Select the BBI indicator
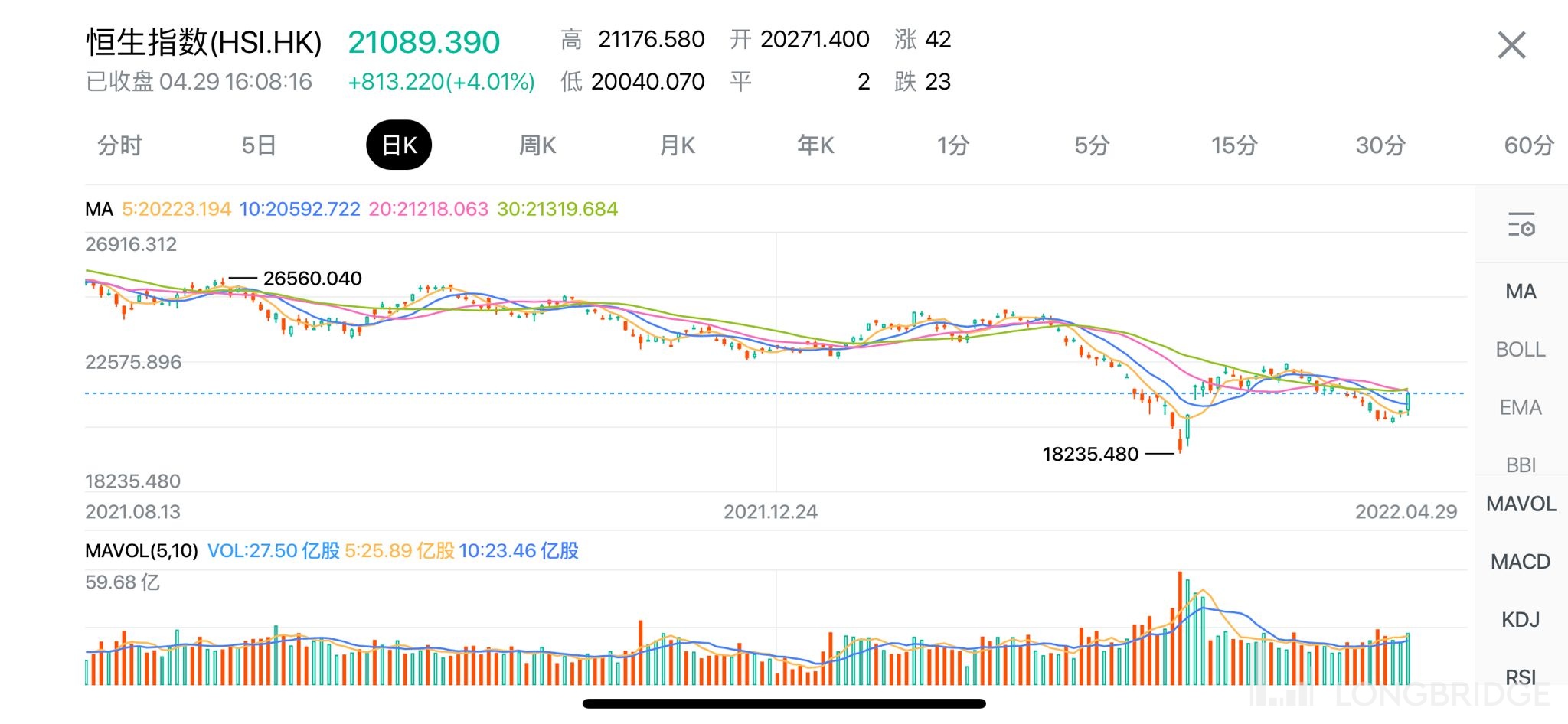This screenshot has width=1568, height=724. pyautogui.click(x=1521, y=465)
